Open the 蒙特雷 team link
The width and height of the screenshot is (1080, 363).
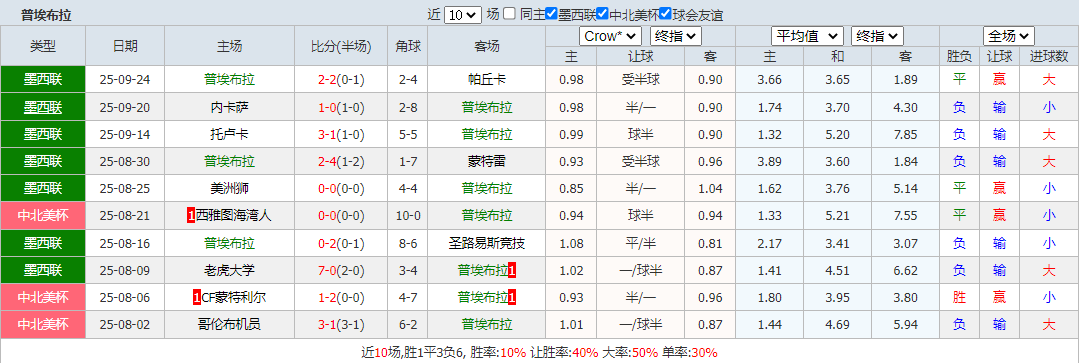(x=486, y=162)
